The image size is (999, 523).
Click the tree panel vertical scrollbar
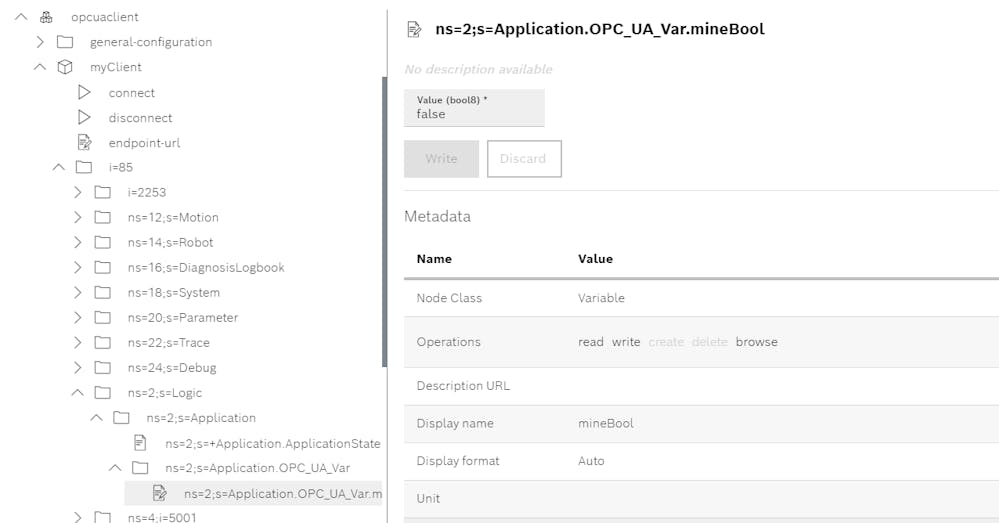point(384,222)
